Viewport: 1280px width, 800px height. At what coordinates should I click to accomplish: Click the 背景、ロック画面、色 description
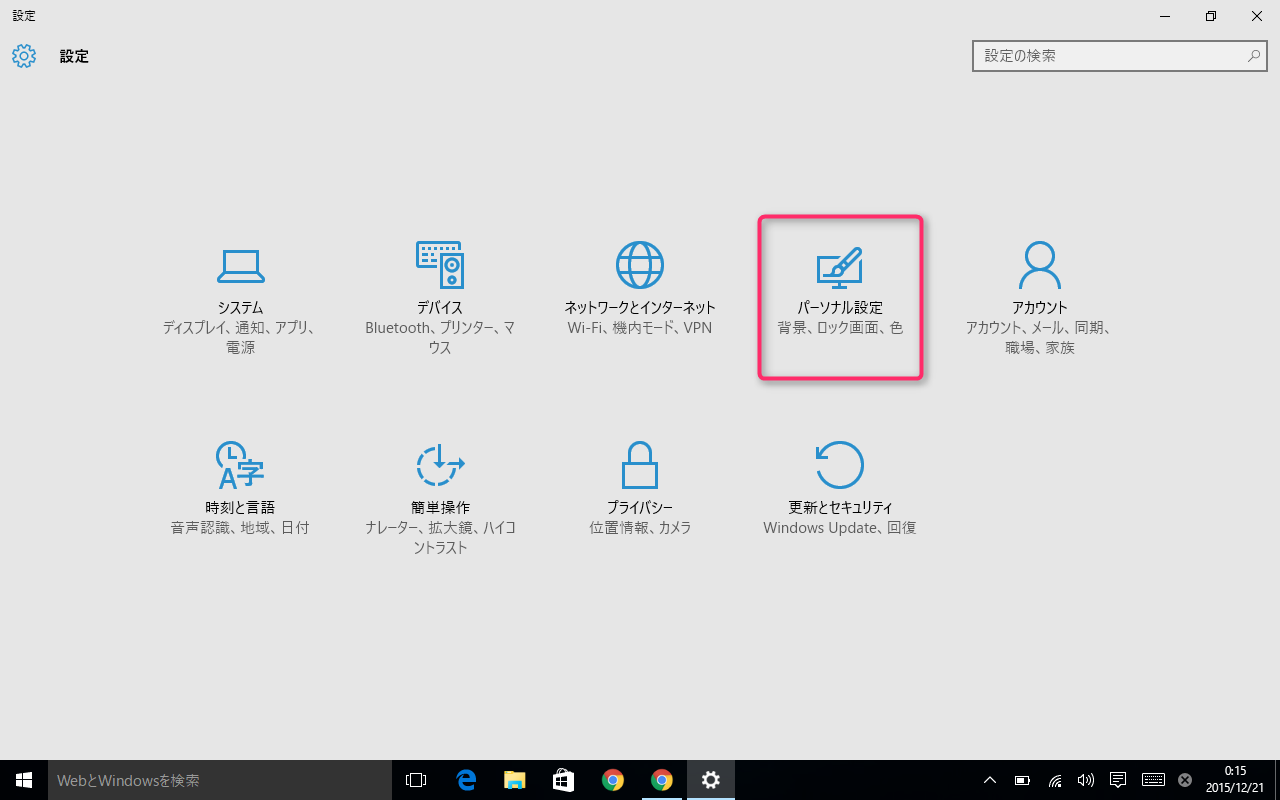(x=840, y=328)
